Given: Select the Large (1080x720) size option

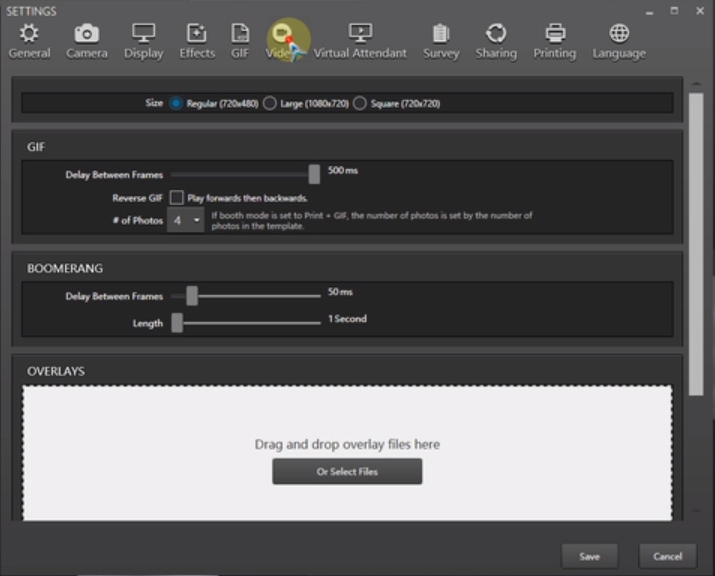Looking at the screenshot, I should (x=270, y=103).
